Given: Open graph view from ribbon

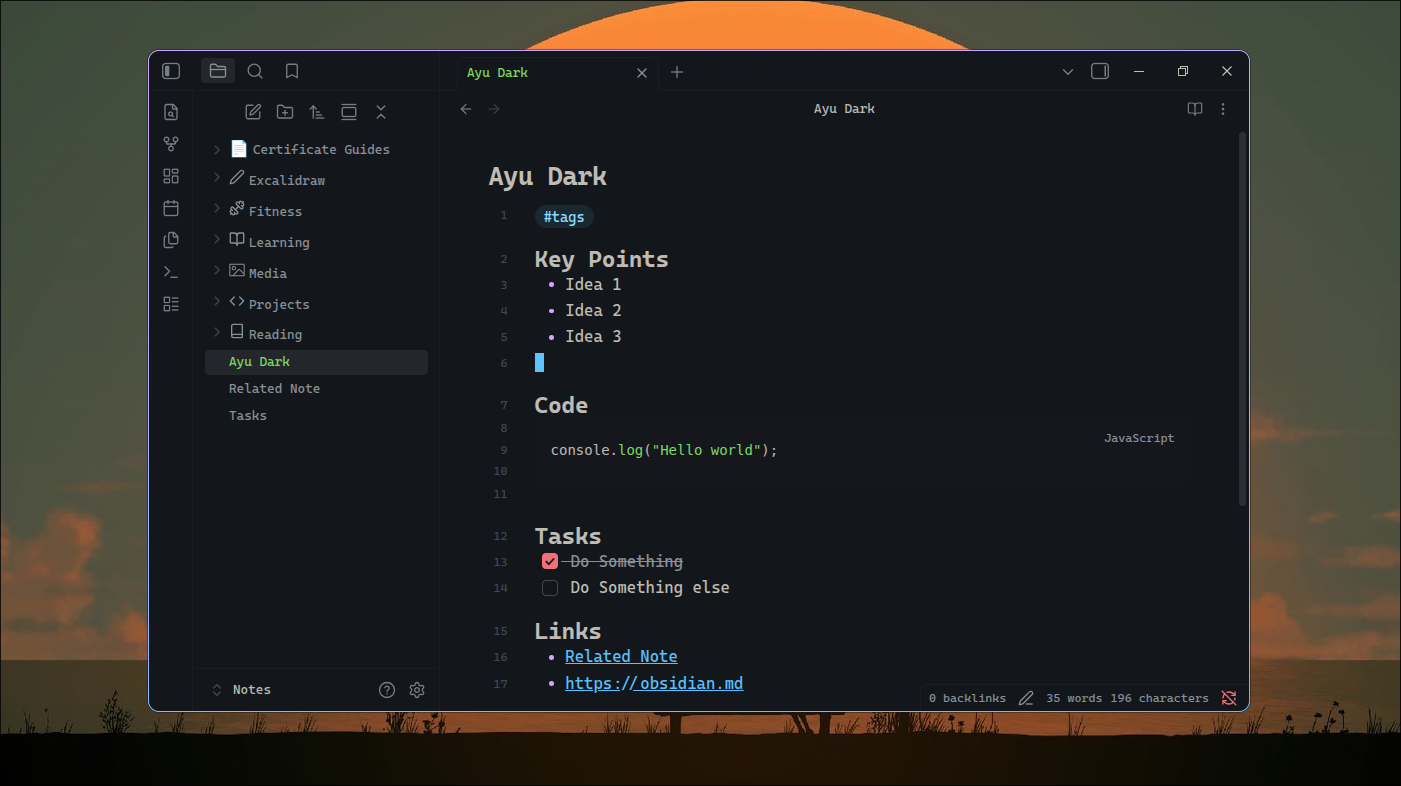Looking at the screenshot, I should click(x=171, y=144).
